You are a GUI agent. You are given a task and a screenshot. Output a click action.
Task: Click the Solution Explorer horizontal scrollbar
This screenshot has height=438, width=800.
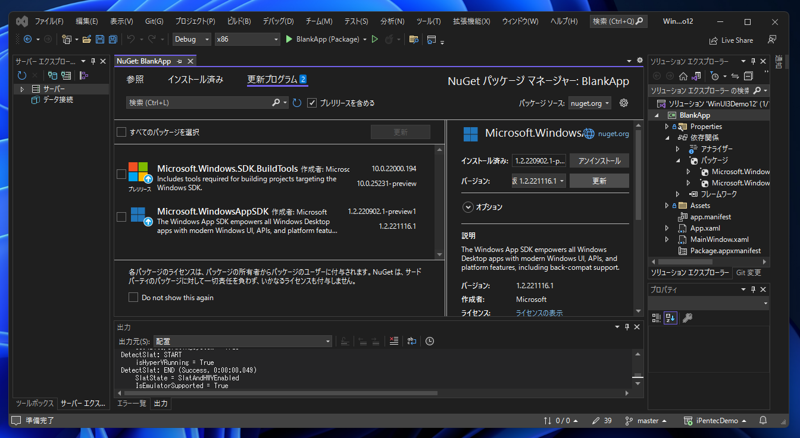pyautogui.click(x=684, y=262)
